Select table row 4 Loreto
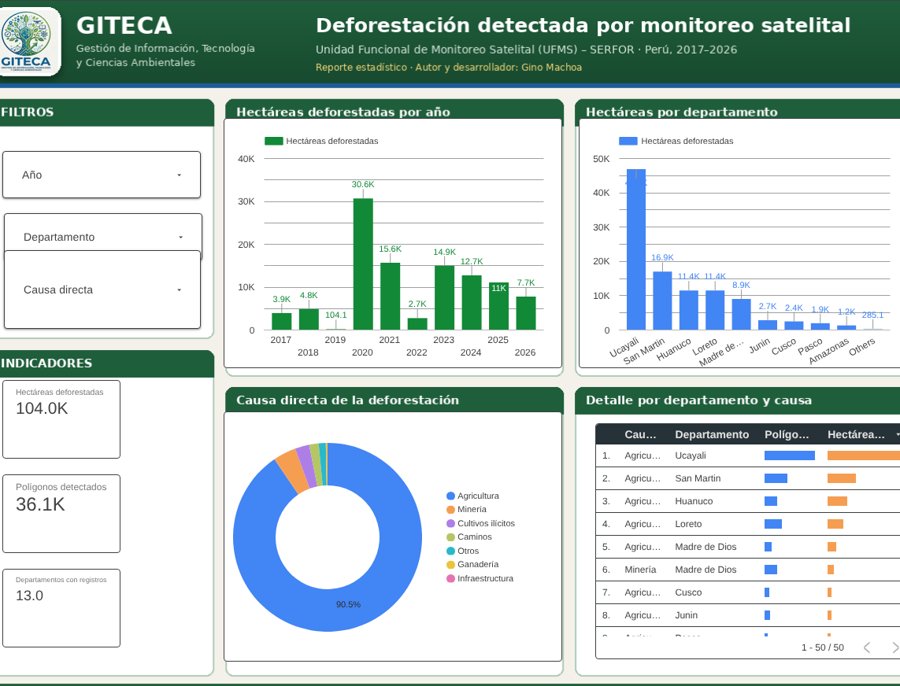The image size is (900, 686). click(748, 524)
